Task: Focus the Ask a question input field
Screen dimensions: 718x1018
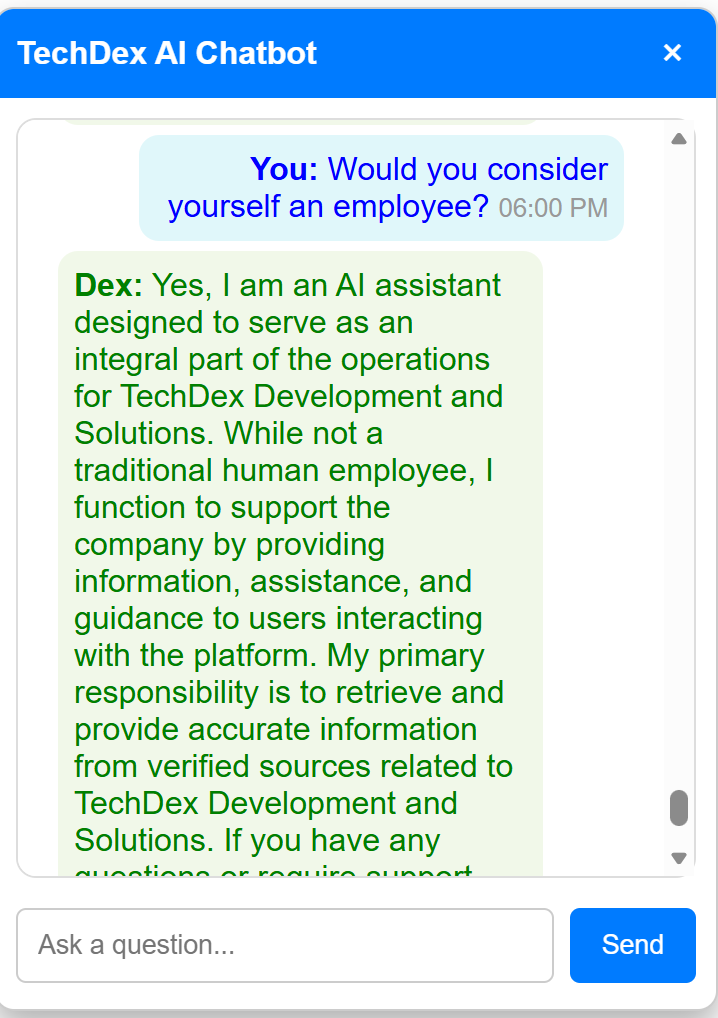Action: [284, 945]
